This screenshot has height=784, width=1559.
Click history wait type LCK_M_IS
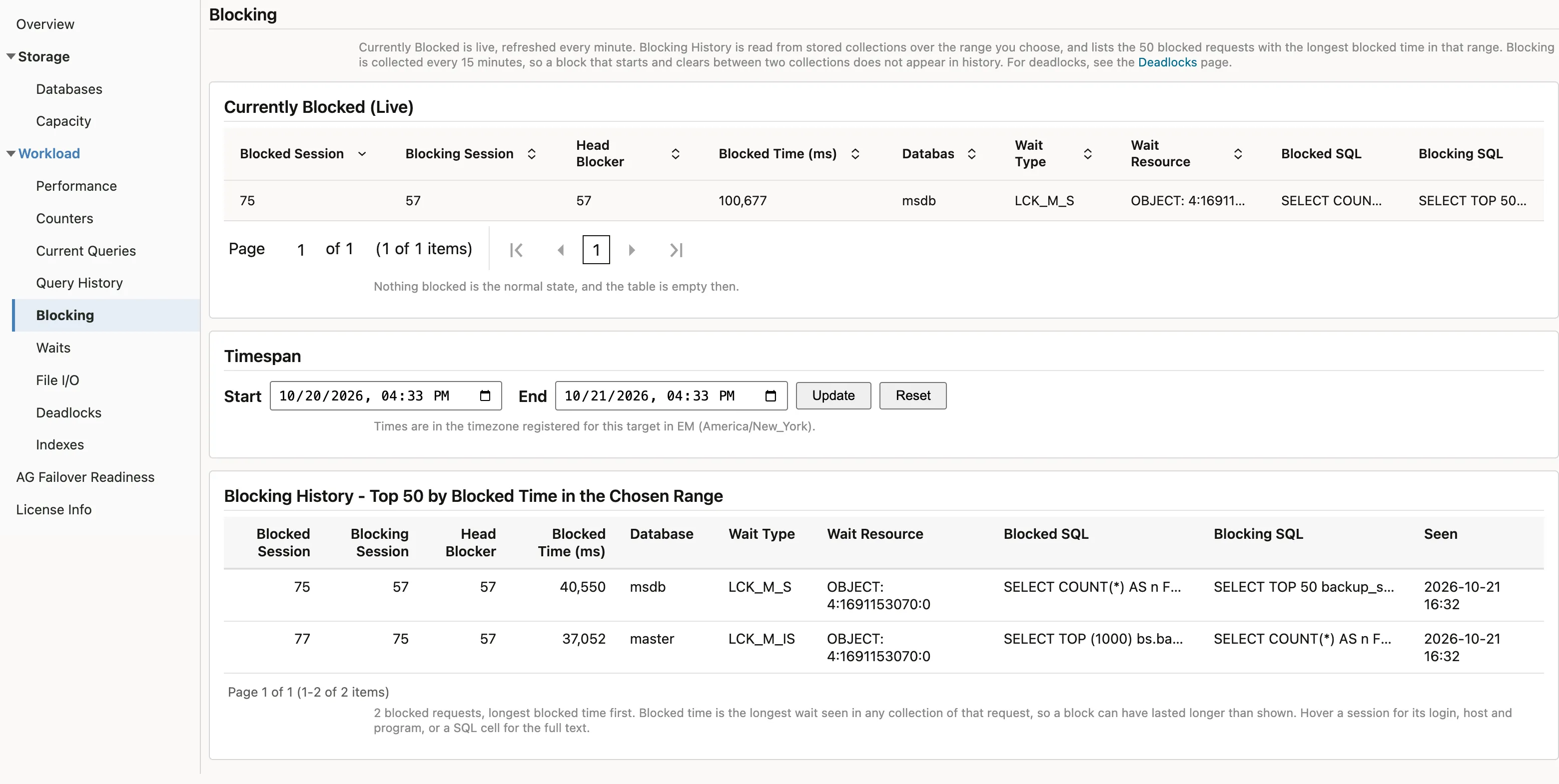point(762,639)
